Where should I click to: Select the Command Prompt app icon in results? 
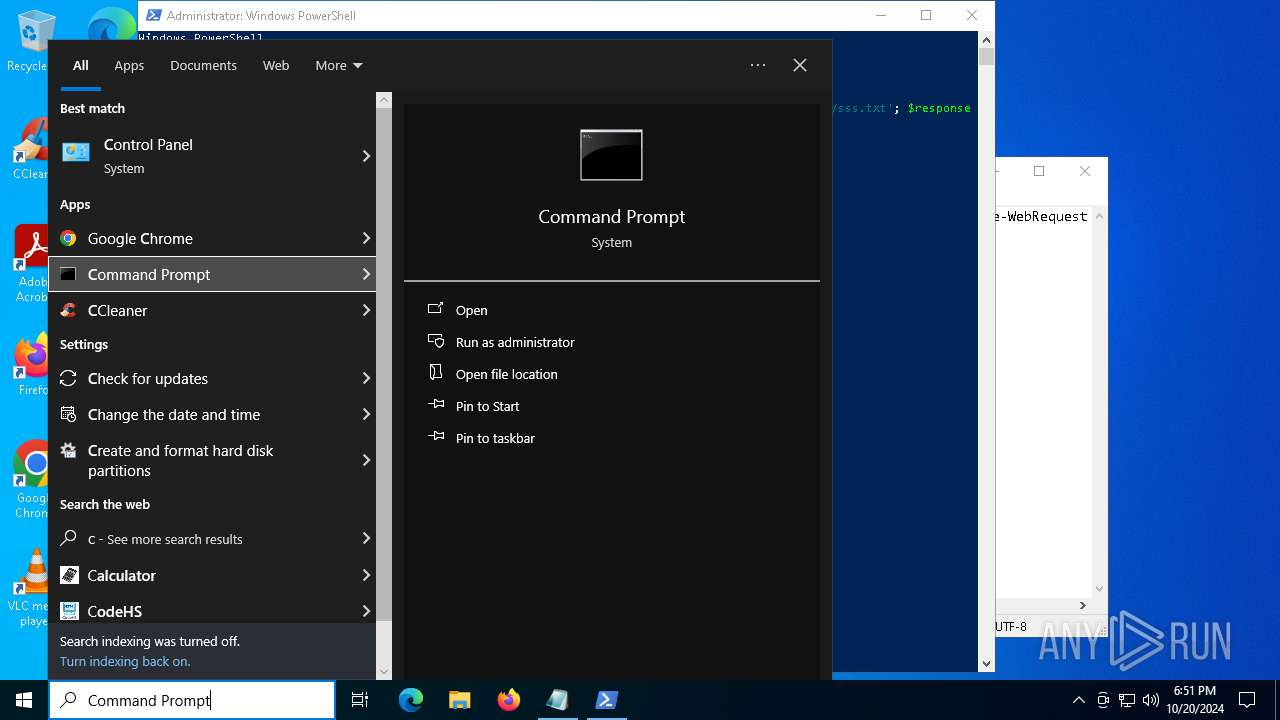point(68,274)
